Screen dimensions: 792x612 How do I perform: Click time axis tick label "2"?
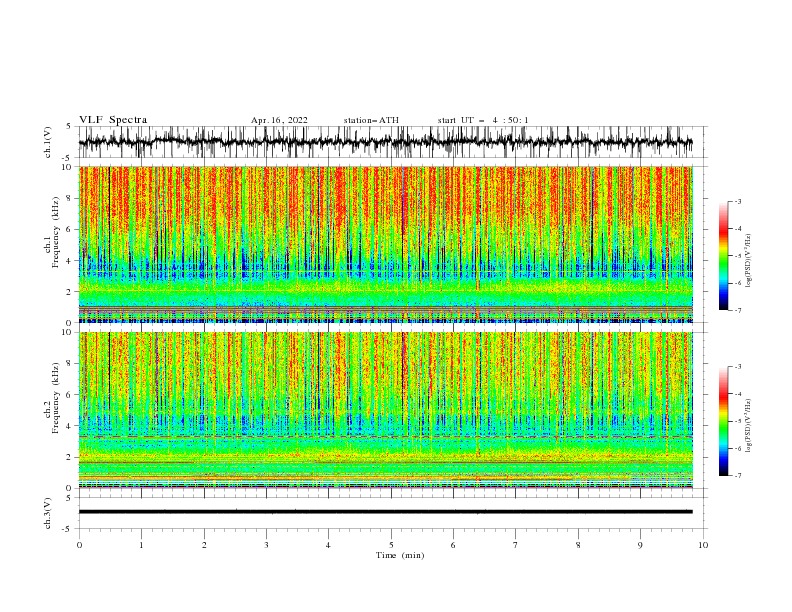(204, 545)
